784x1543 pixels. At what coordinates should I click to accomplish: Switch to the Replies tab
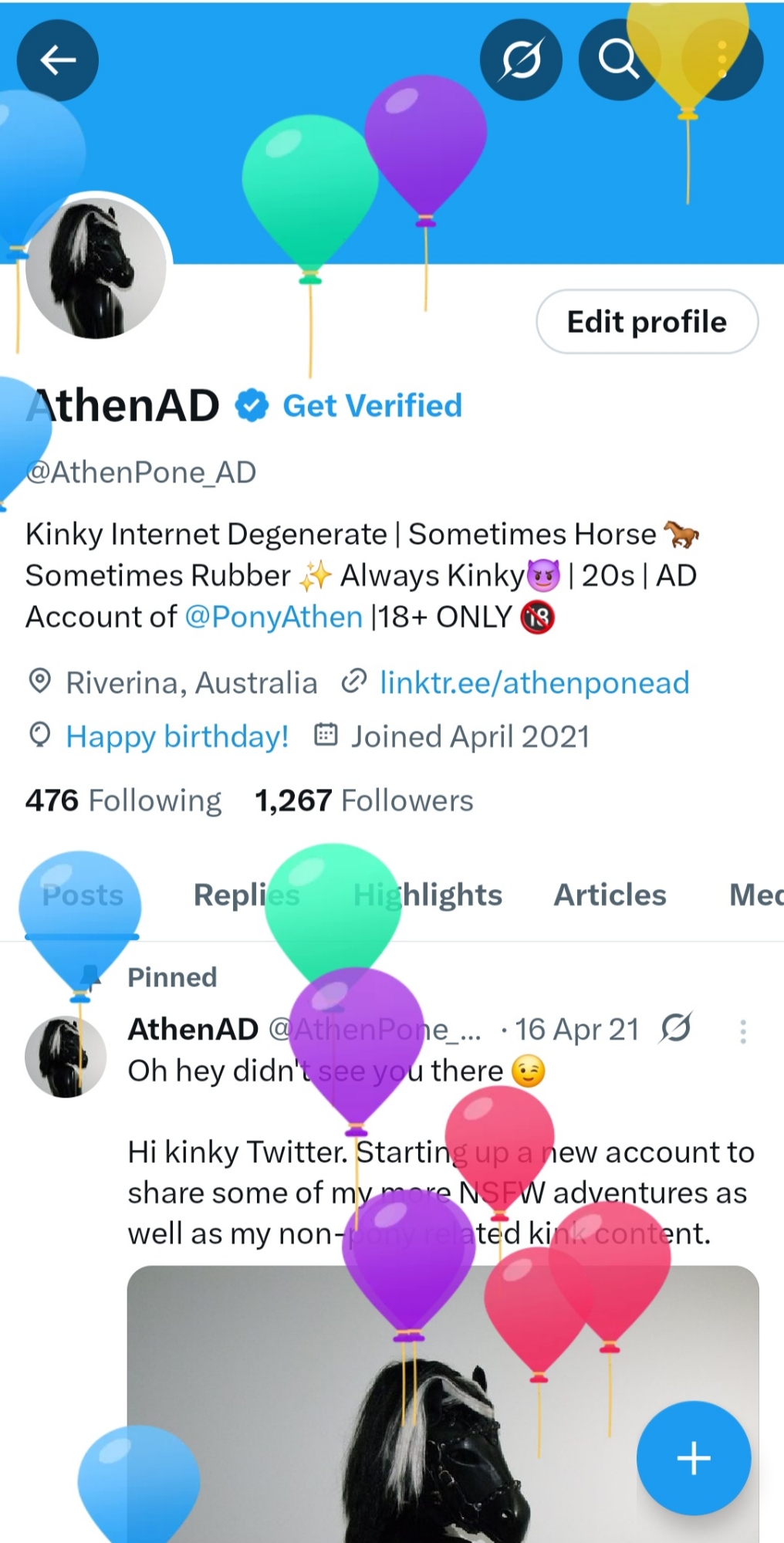246,895
